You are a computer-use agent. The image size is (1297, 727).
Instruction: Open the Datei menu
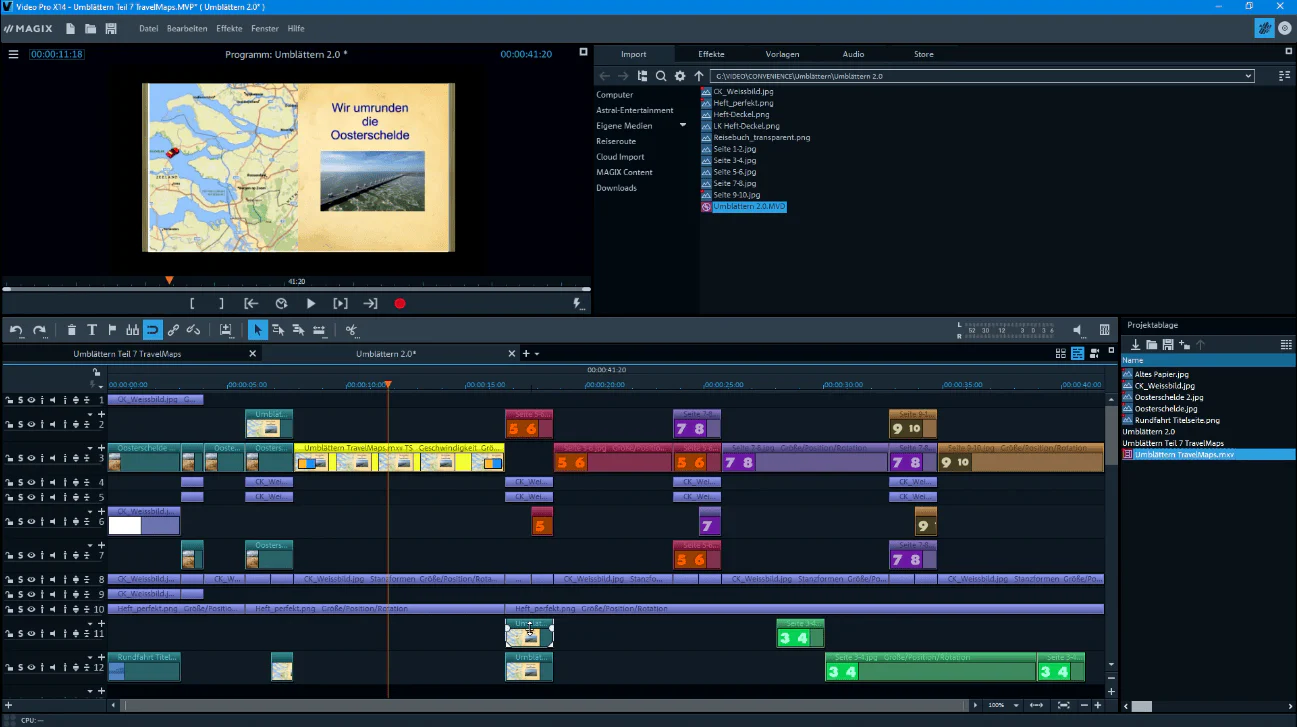pos(149,29)
